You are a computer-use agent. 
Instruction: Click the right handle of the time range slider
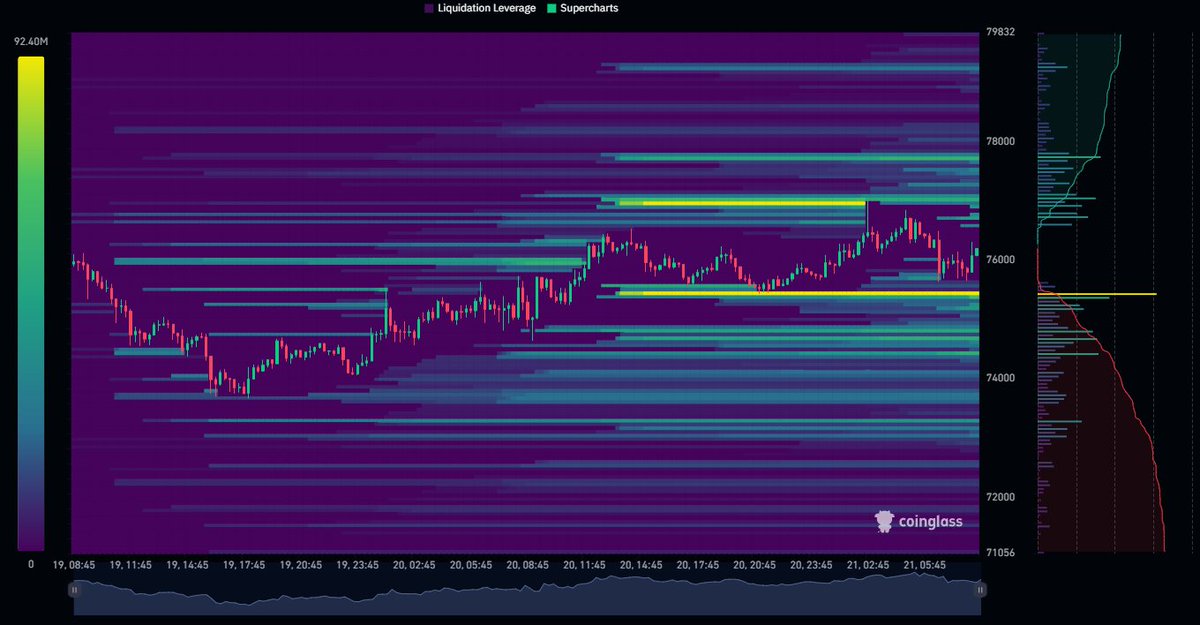coord(981,590)
